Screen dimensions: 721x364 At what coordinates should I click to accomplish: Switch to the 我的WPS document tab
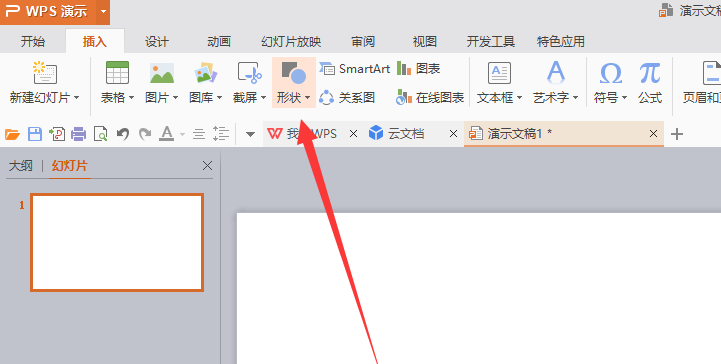(302, 134)
